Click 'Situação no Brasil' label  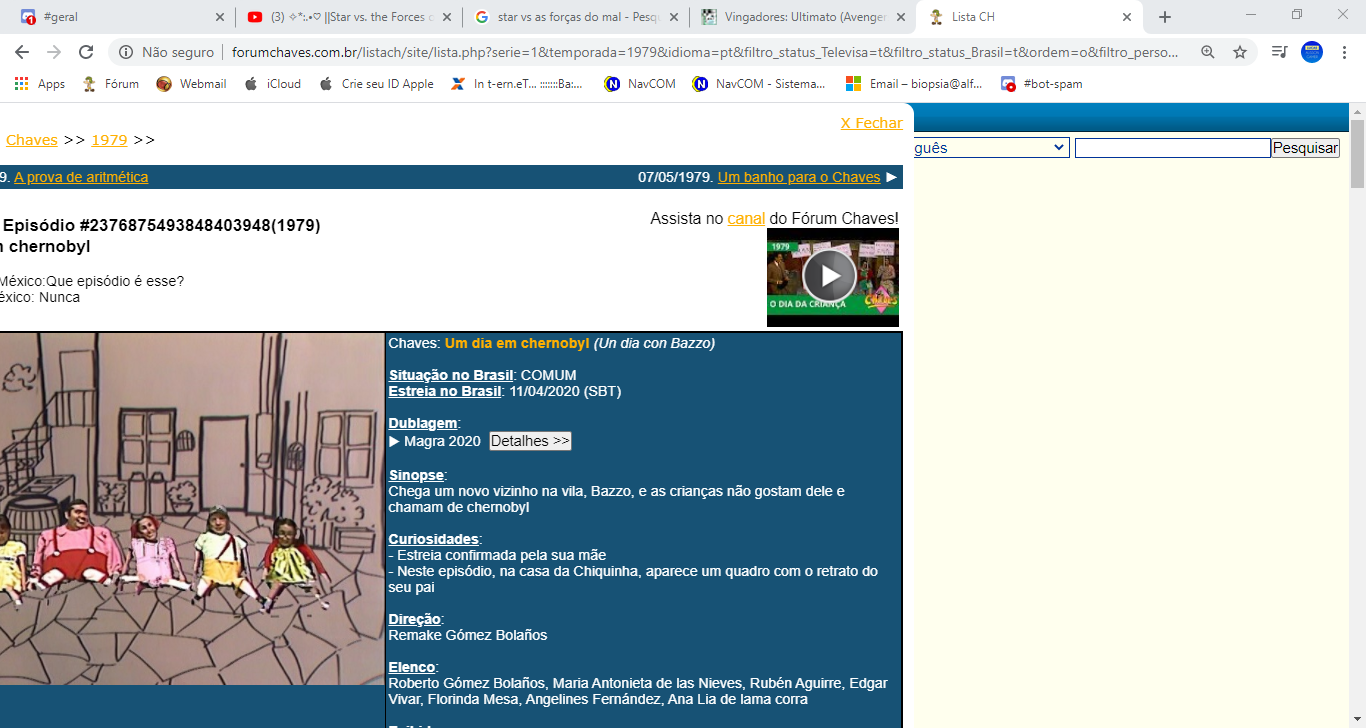[x=450, y=375]
